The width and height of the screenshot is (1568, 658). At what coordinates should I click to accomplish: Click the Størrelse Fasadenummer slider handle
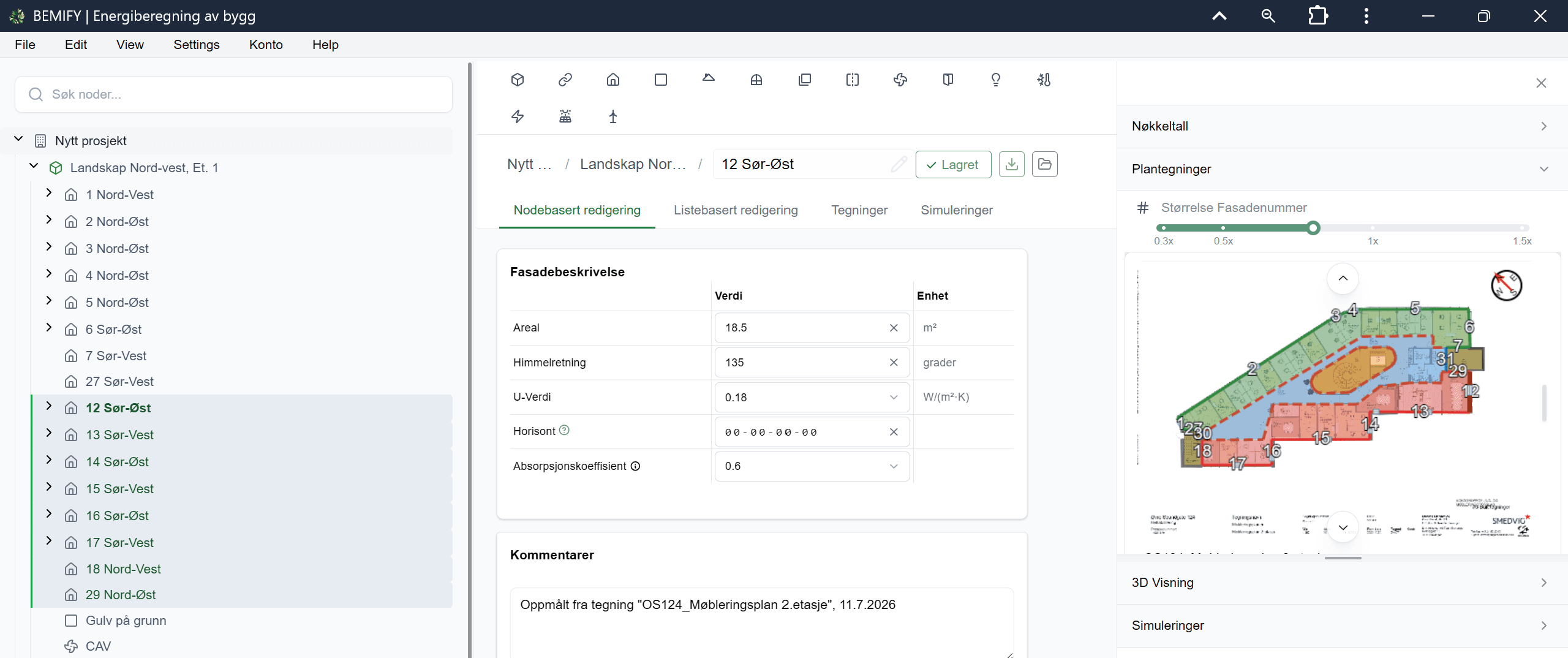pos(1313,228)
